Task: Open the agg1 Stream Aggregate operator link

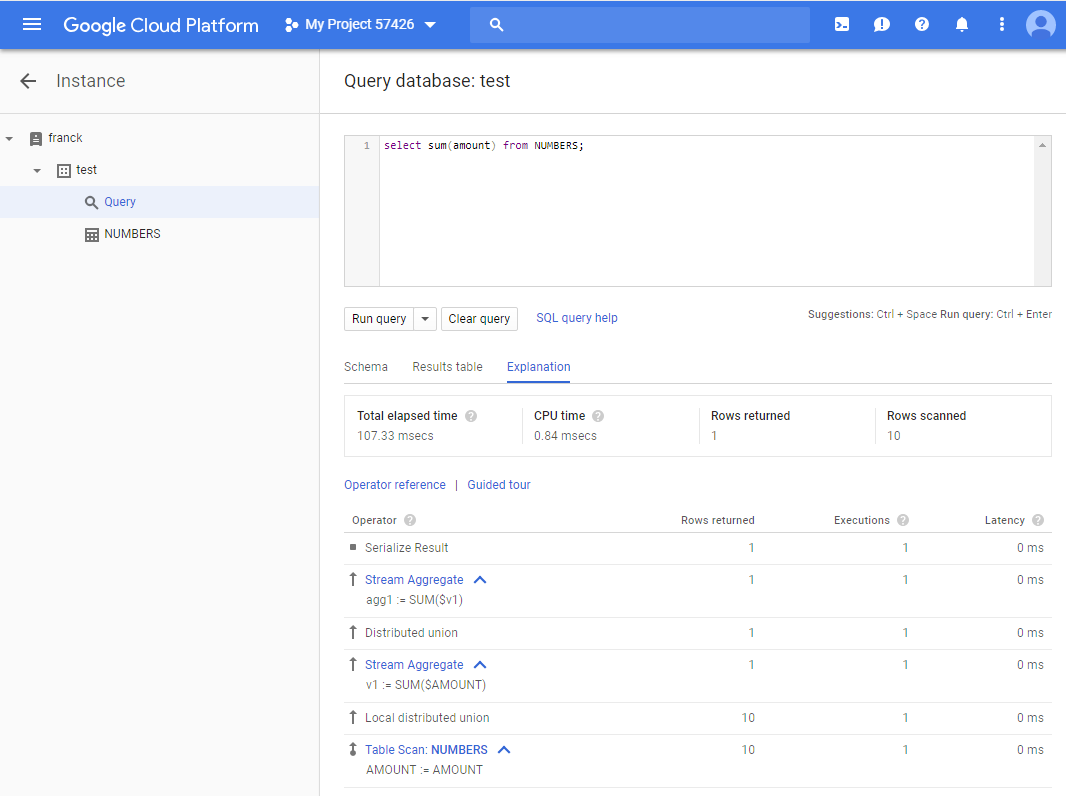Action: click(x=414, y=580)
